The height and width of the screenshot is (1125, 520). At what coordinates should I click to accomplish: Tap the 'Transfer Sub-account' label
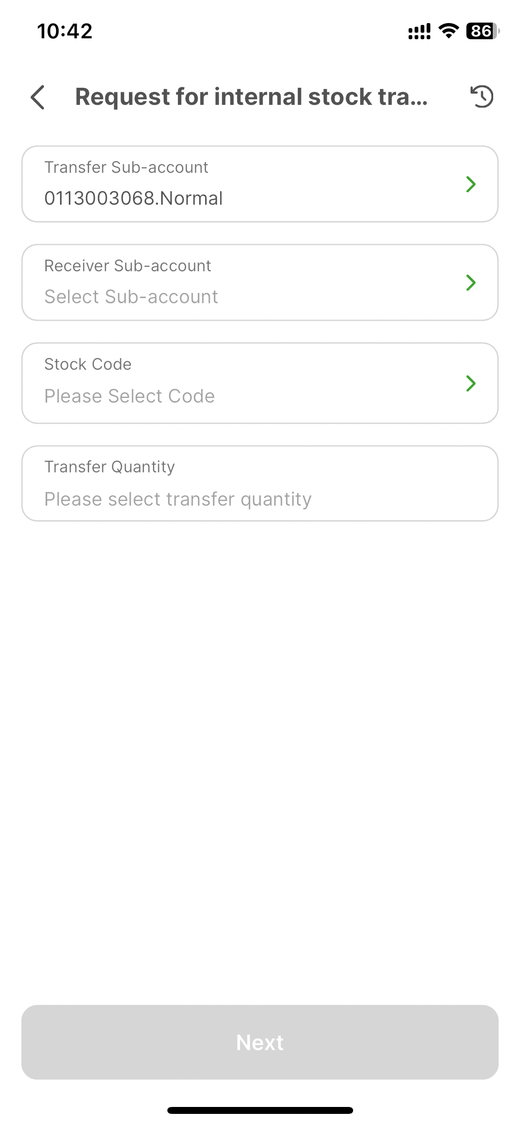point(126,167)
